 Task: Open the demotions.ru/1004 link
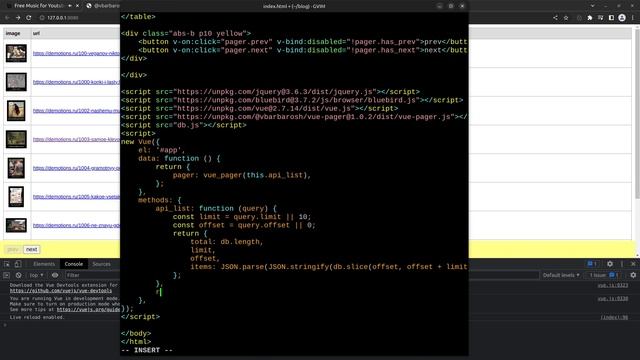pos(76,168)
